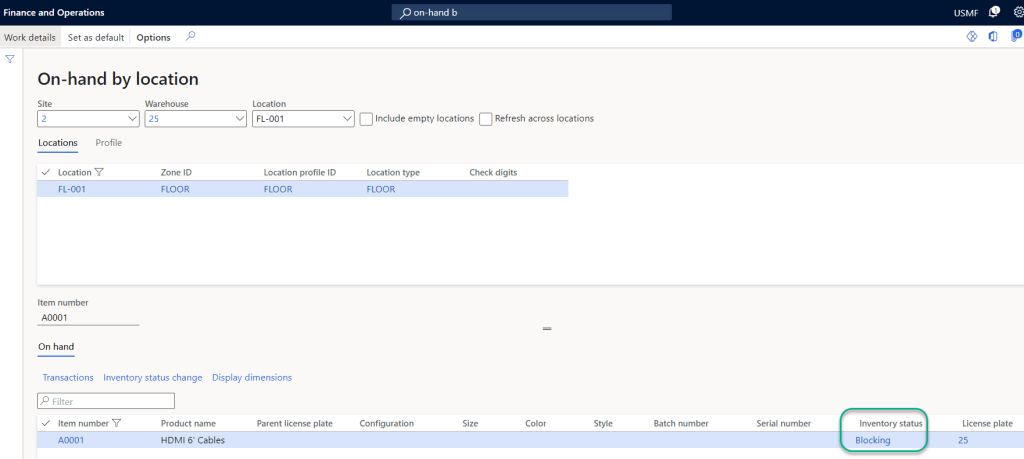Enable Include empty locations checkbox
The width and height of the screenshot is (1024, 459).
click(x=366, y=118)
